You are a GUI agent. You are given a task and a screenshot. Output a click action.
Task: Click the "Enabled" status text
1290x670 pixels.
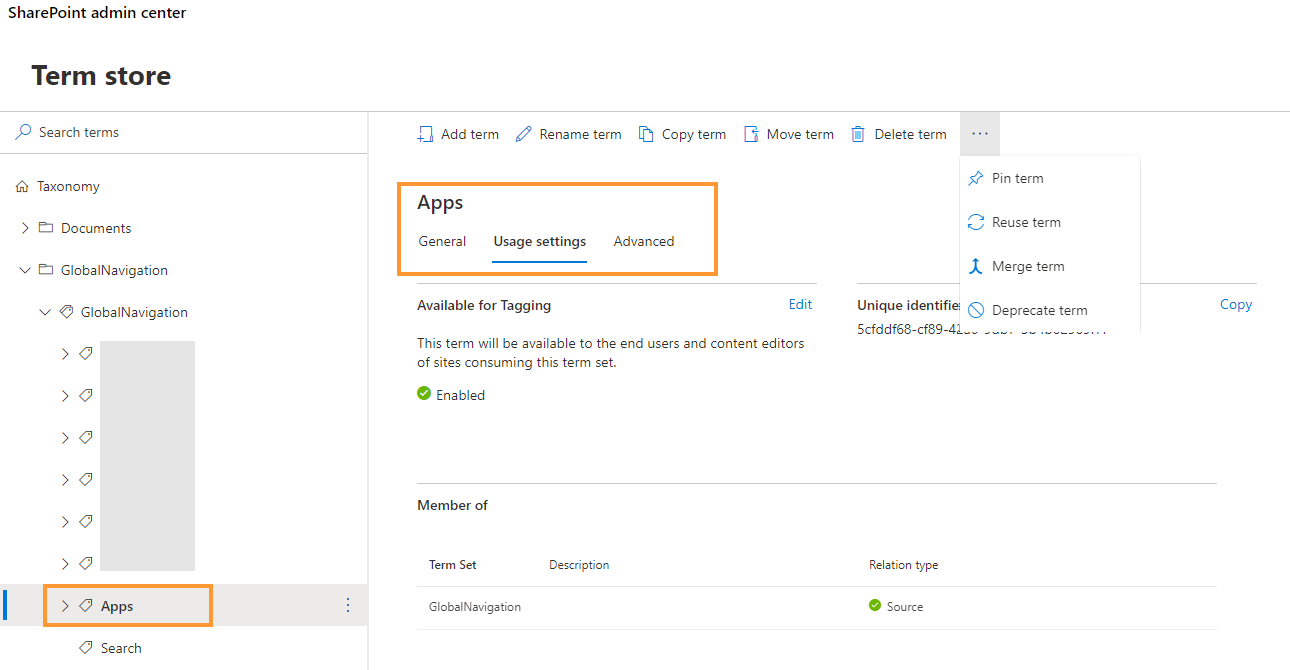(x=460, y=395)
